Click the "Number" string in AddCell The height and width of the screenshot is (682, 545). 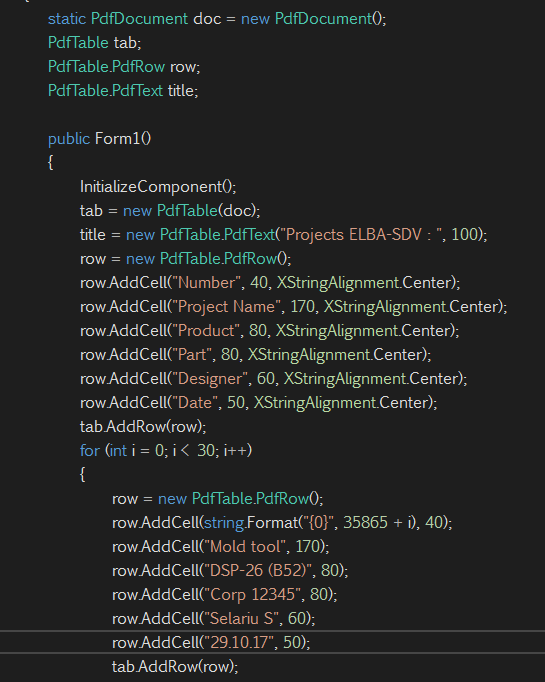(207, 283)
